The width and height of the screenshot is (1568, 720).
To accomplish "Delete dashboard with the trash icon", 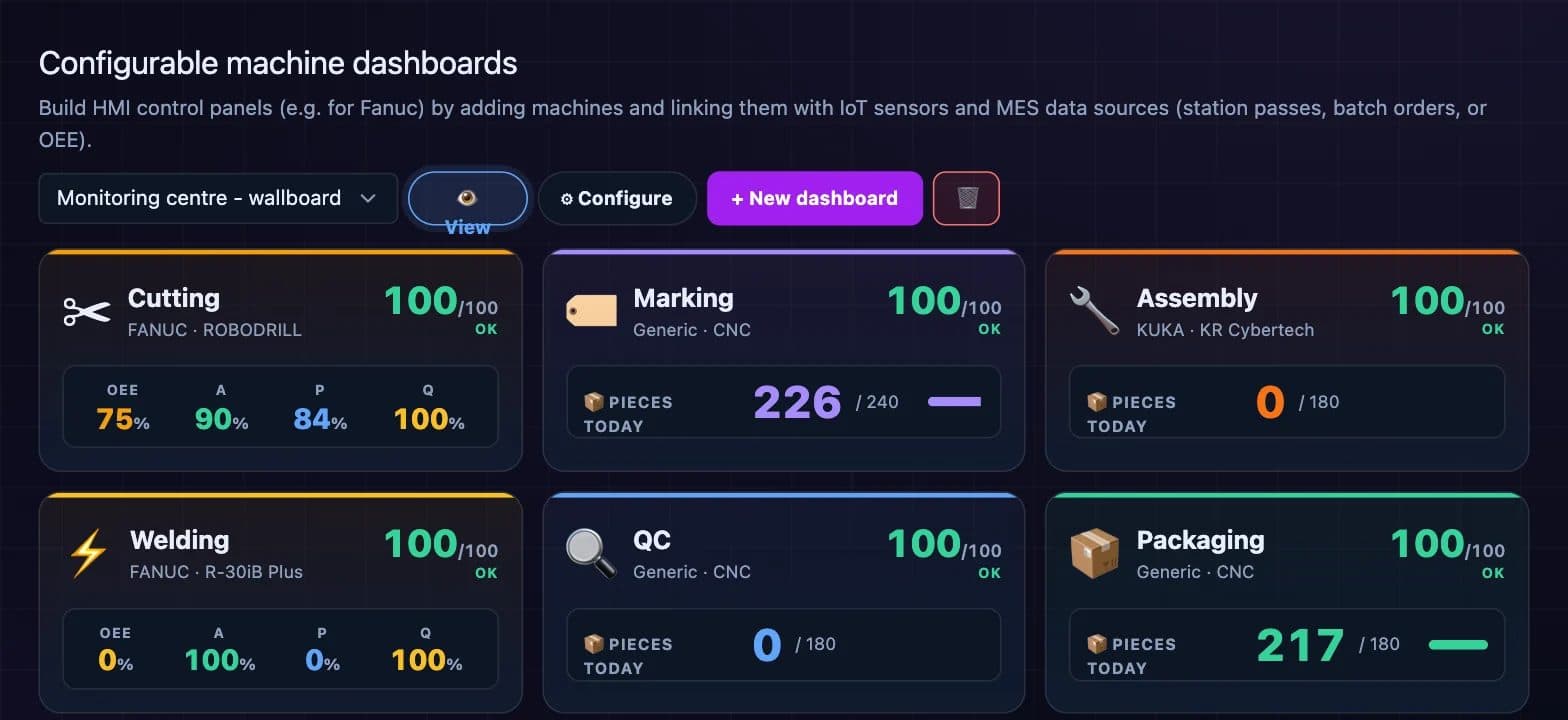I will (x=966, y=198).
